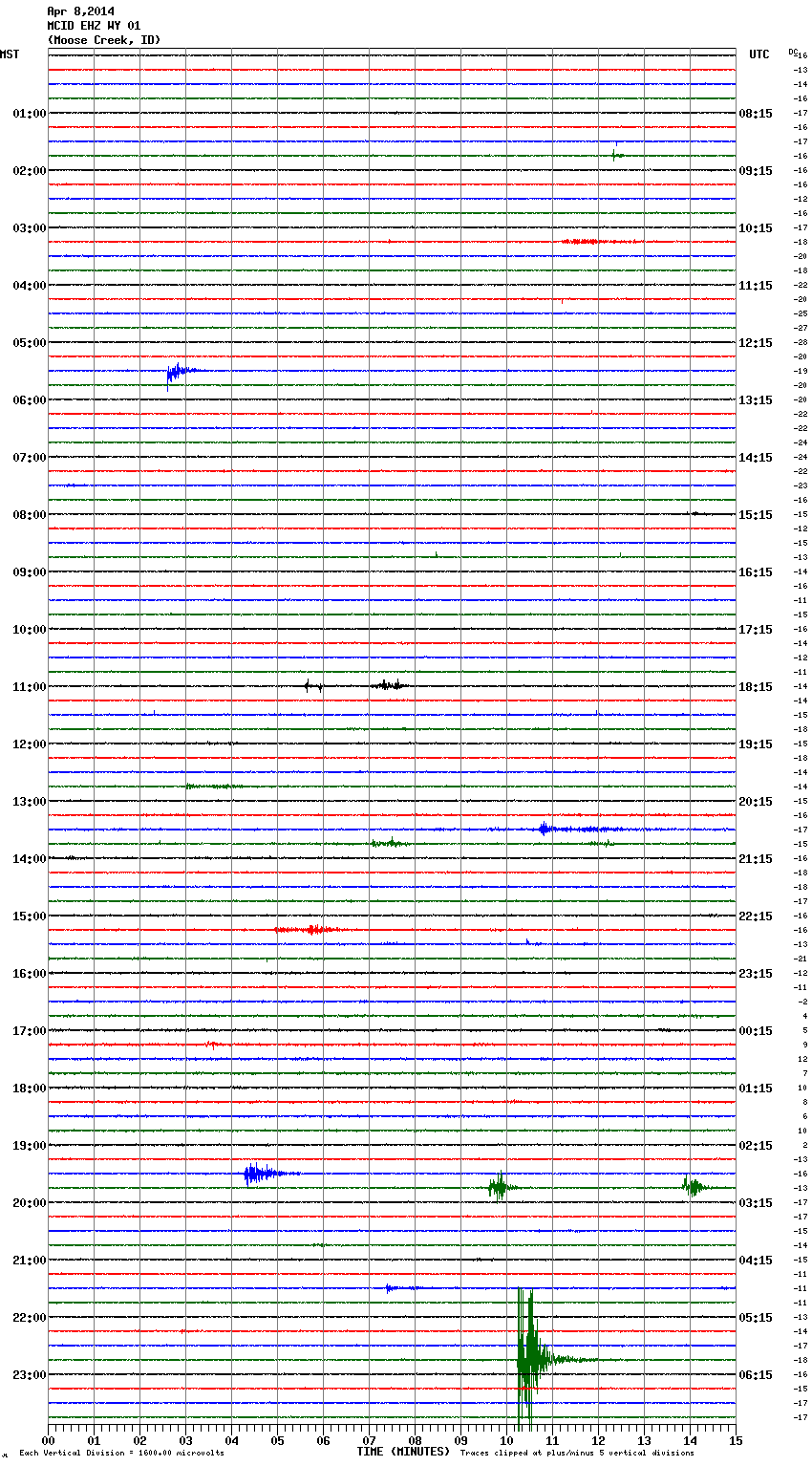Viewport: 812px width, 1466px height.
Task: Click the "Traces clipped at plus/minus 5 vertical divisions" note
Action: [x=577, y=1454]
